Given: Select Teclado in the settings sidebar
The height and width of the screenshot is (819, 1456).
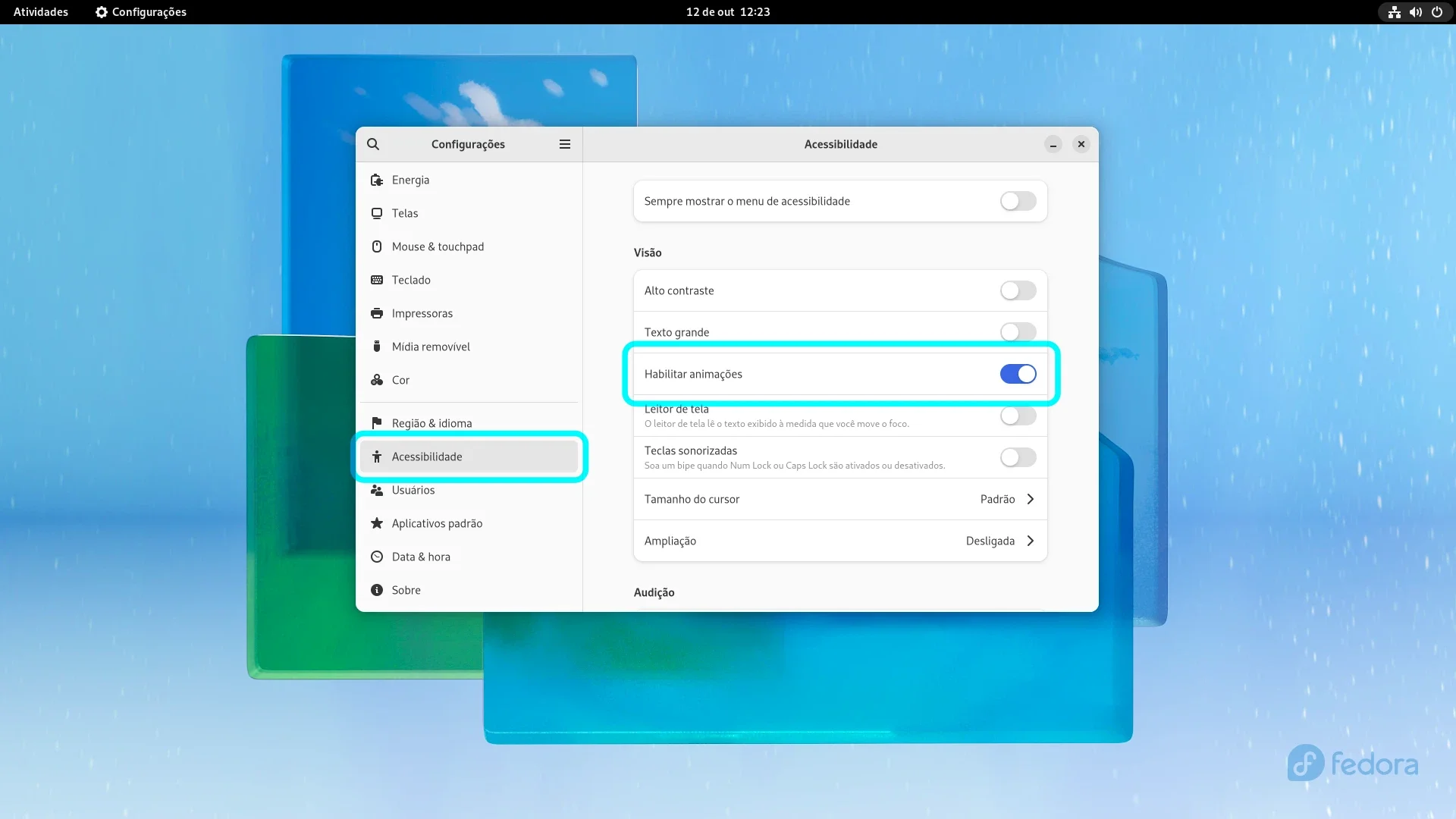Looking at the screenshot, I should tap(469, 280).
